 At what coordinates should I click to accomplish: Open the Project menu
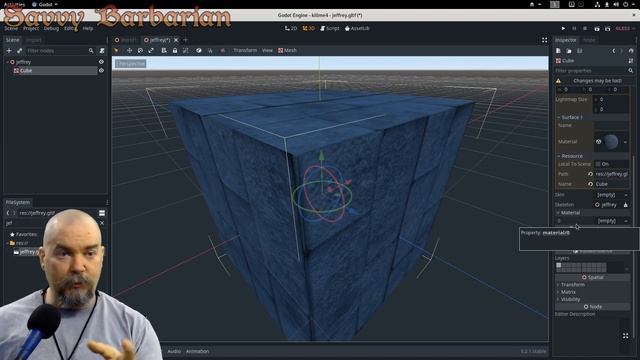pos(31,29)
